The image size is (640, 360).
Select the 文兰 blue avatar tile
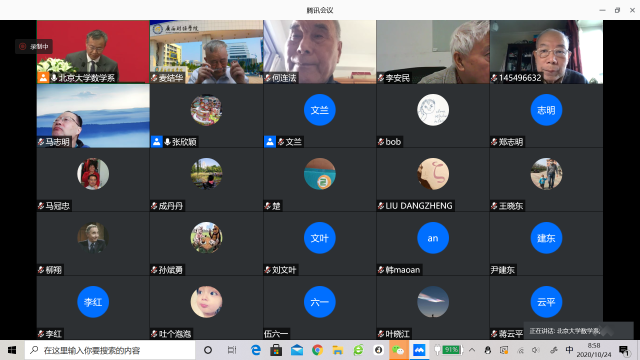point(320,110)
